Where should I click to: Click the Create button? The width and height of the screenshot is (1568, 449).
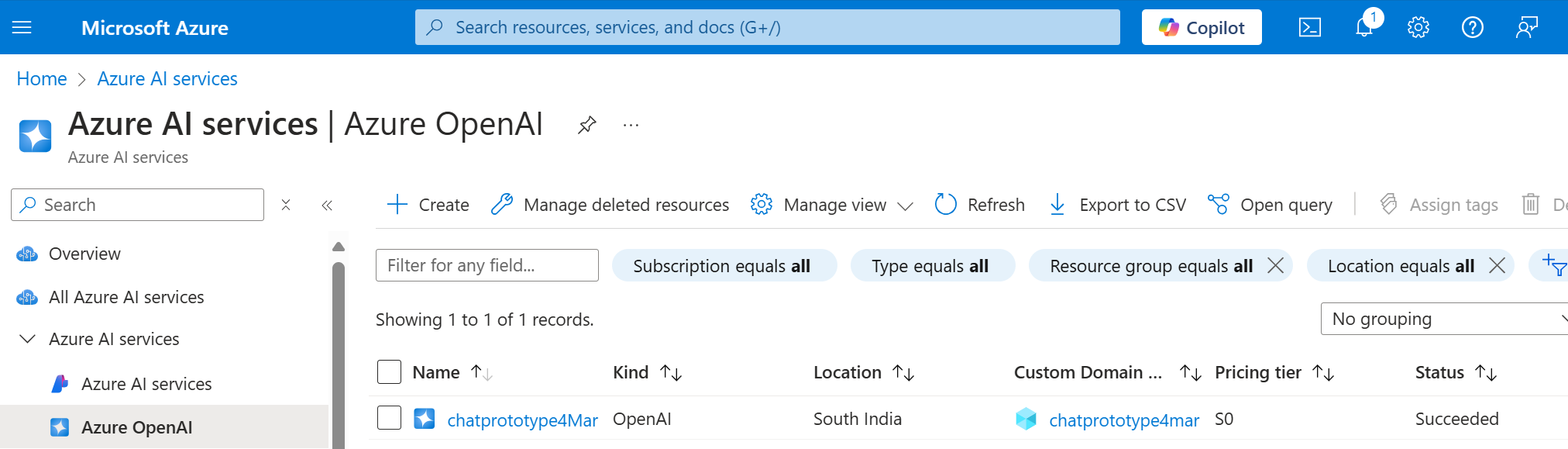428,205
